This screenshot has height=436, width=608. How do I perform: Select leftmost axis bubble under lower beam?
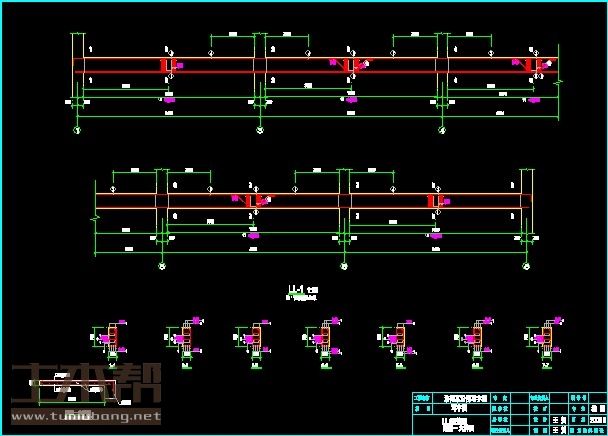point(162,267)
